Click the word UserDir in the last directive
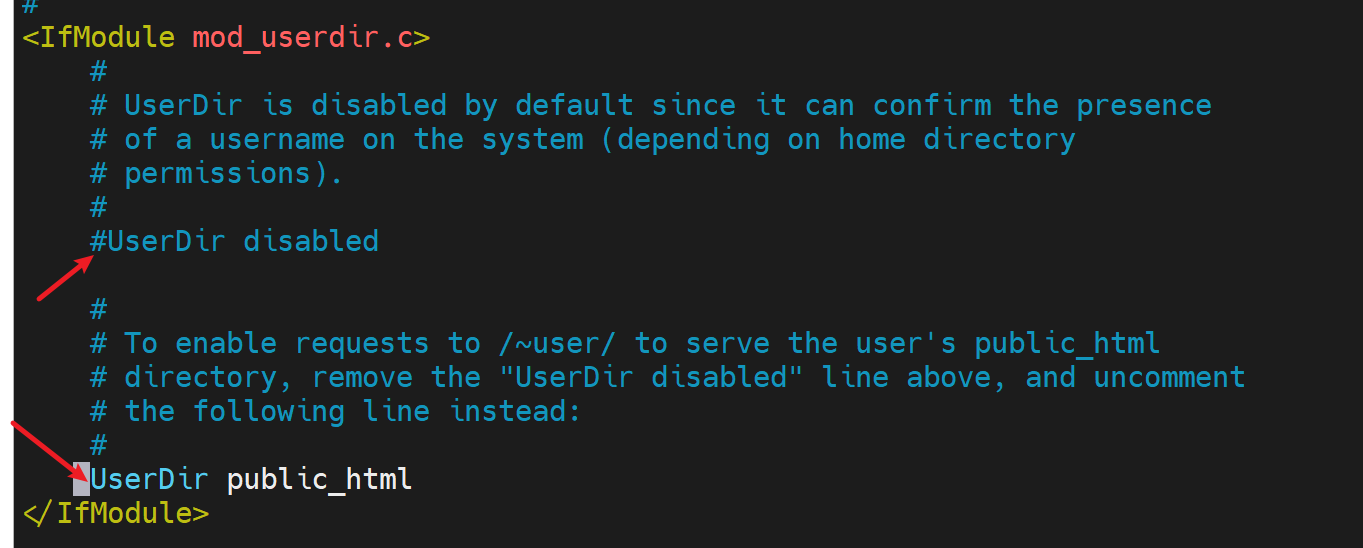Image resolution: width=1363 pixels, height=548 pixels. click(149, 479)
